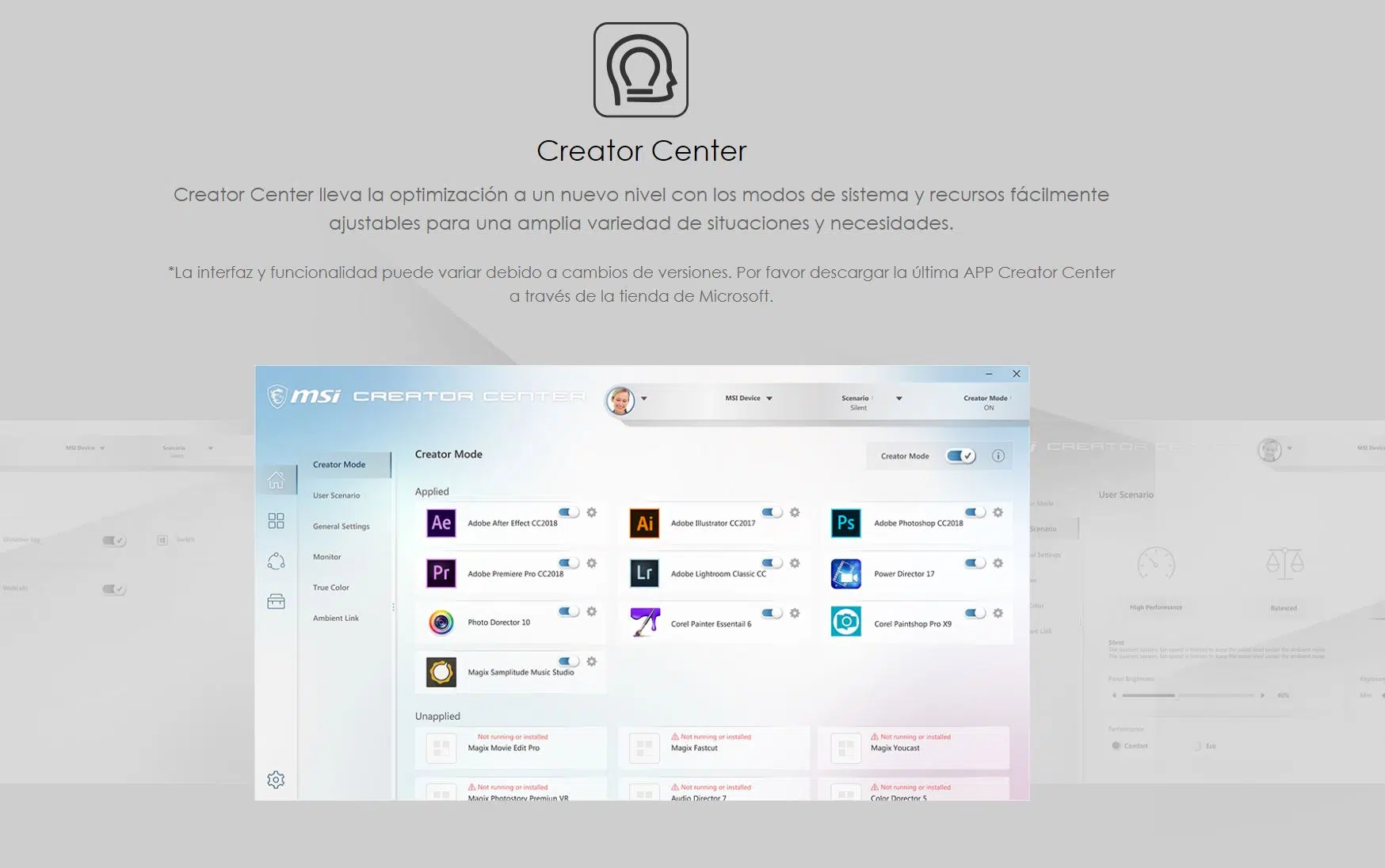Click the Magix Samplitude Music Studio icon
This screenshot has height=868, width=1385.
(x=441, y=672)
